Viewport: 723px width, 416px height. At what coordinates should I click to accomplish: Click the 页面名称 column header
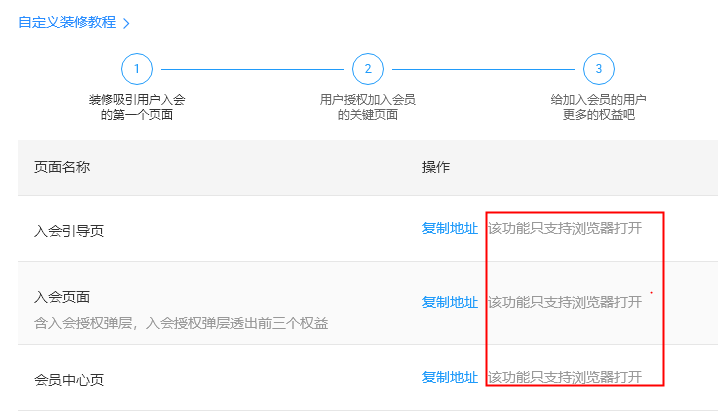pyautogui.click(x=62, y=167)
